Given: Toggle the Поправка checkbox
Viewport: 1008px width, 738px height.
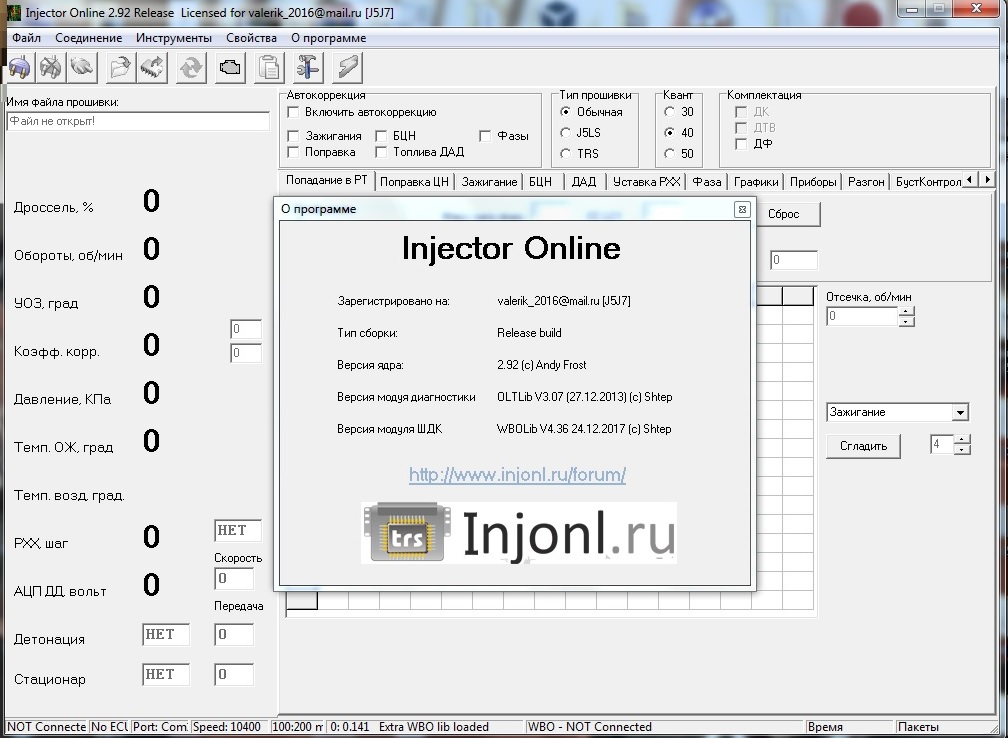Looking at the screenshot, I should point(293,152).
